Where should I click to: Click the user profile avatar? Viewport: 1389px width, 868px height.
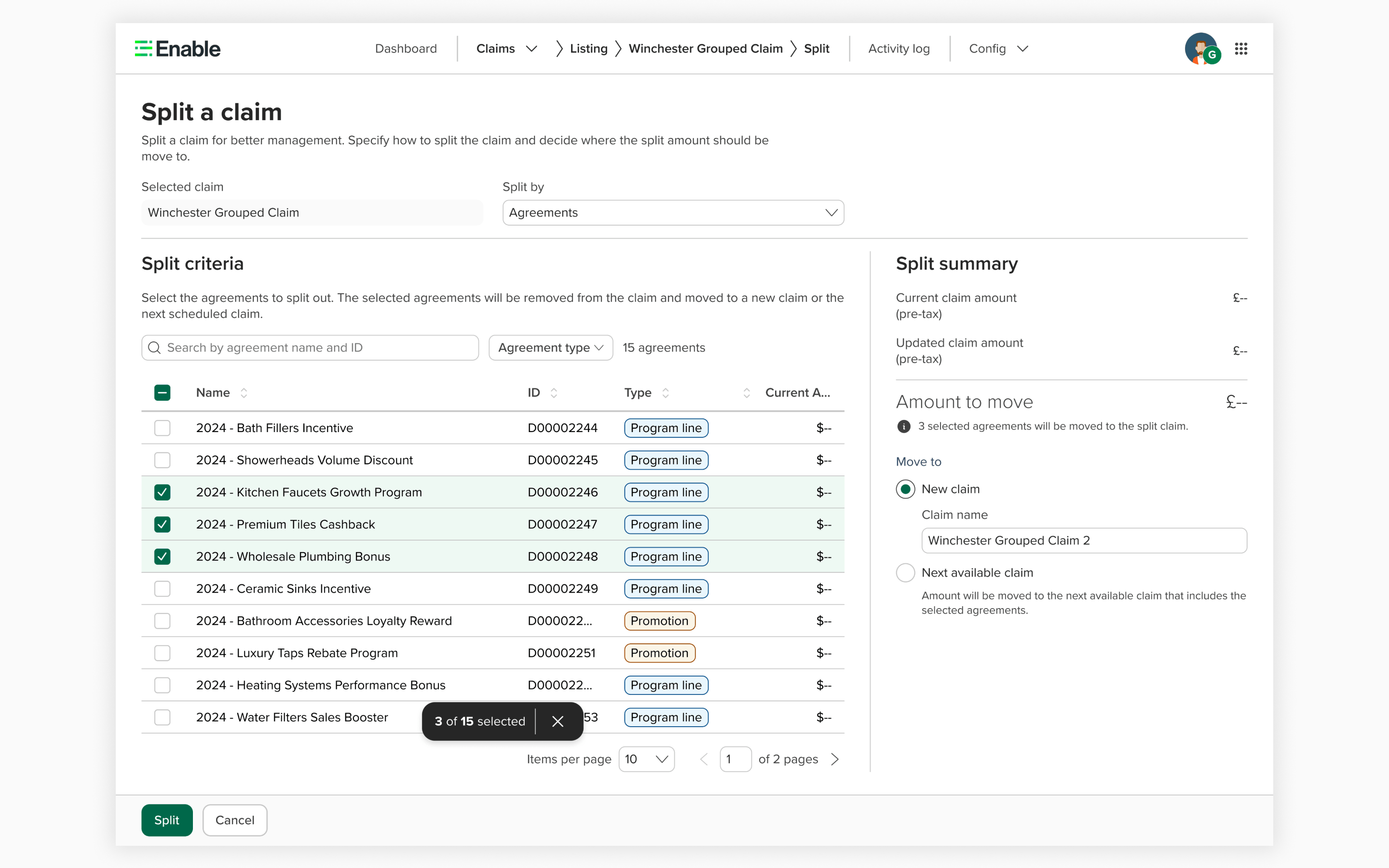(x=1201, y=49)
